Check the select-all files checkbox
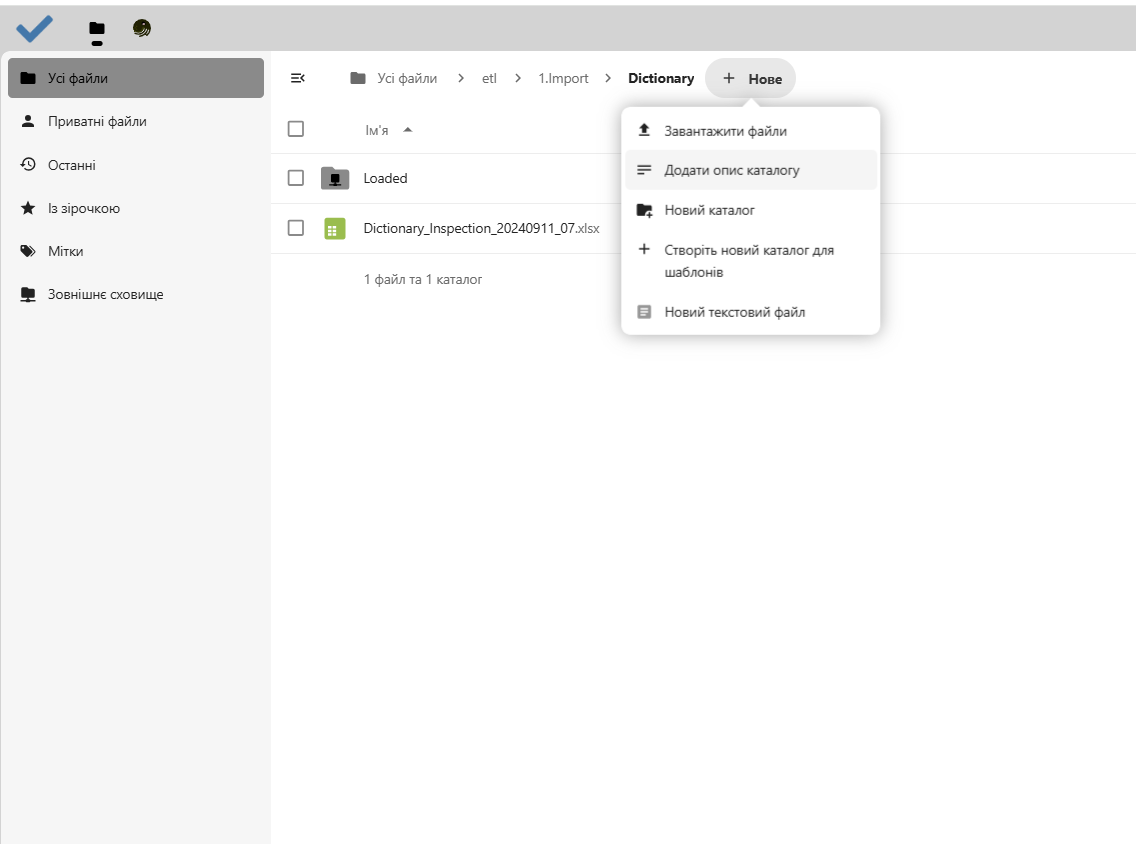This screenshot has width=1136, height=844. [x=296, y=129]
